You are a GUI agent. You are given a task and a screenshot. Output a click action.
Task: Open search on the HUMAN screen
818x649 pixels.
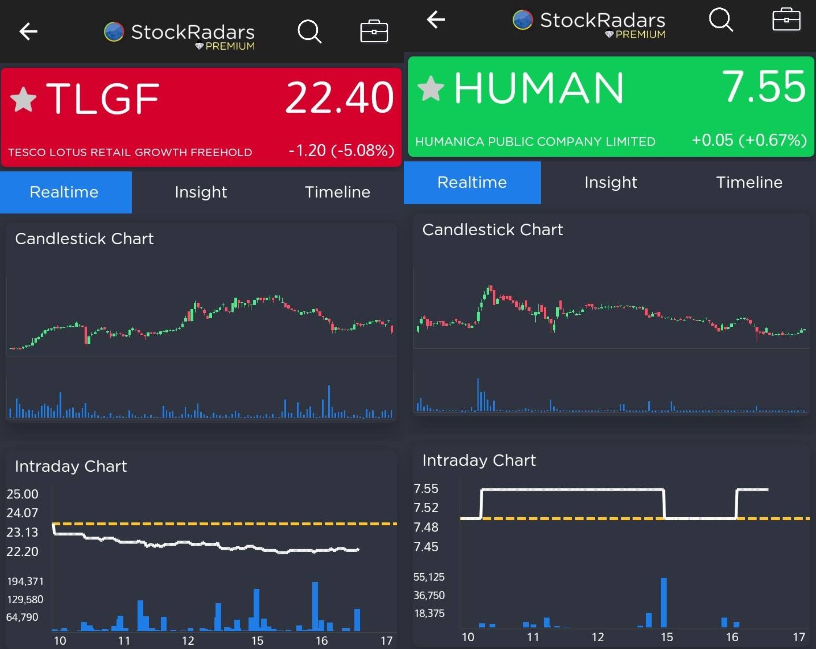[721, 20]
